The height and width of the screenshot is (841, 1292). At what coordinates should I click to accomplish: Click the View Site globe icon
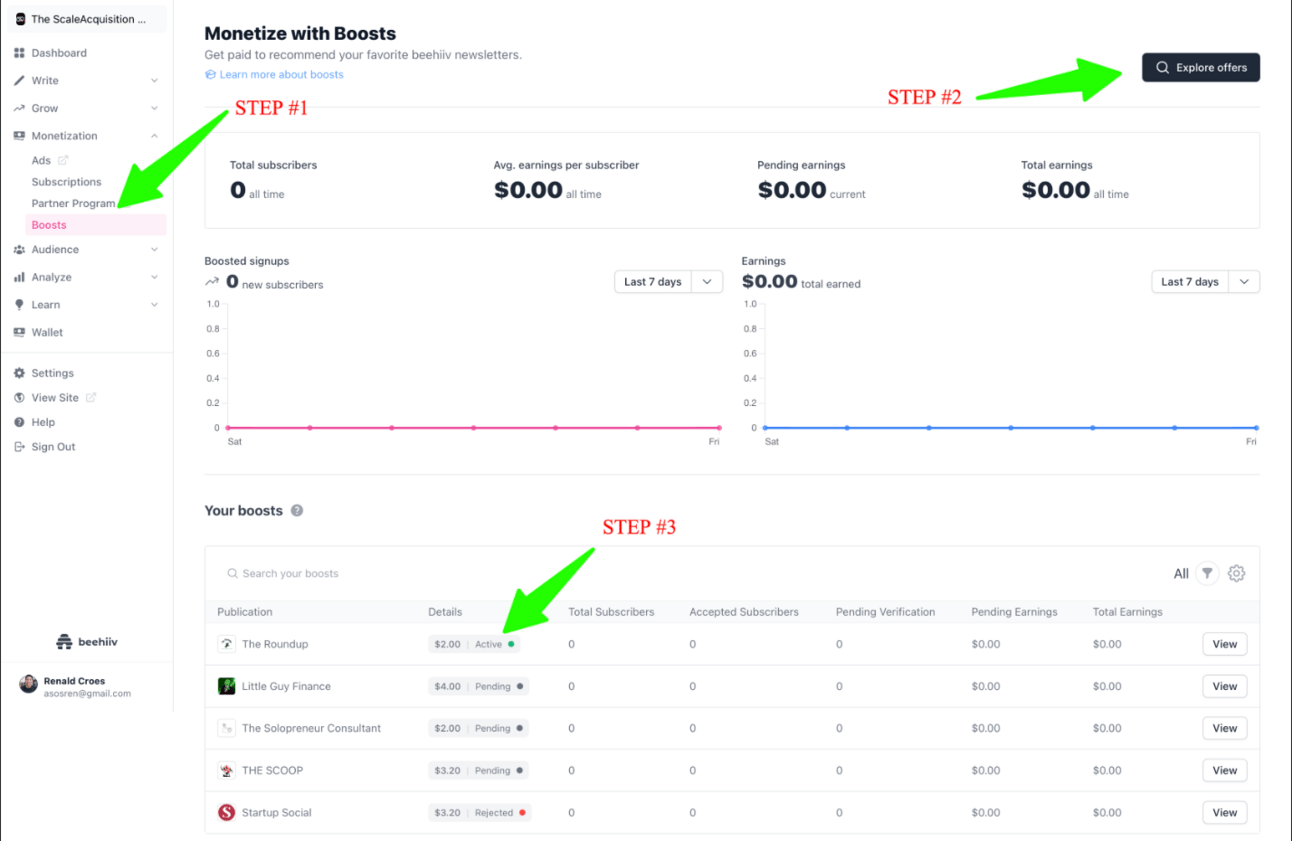(x=19, y=398)
